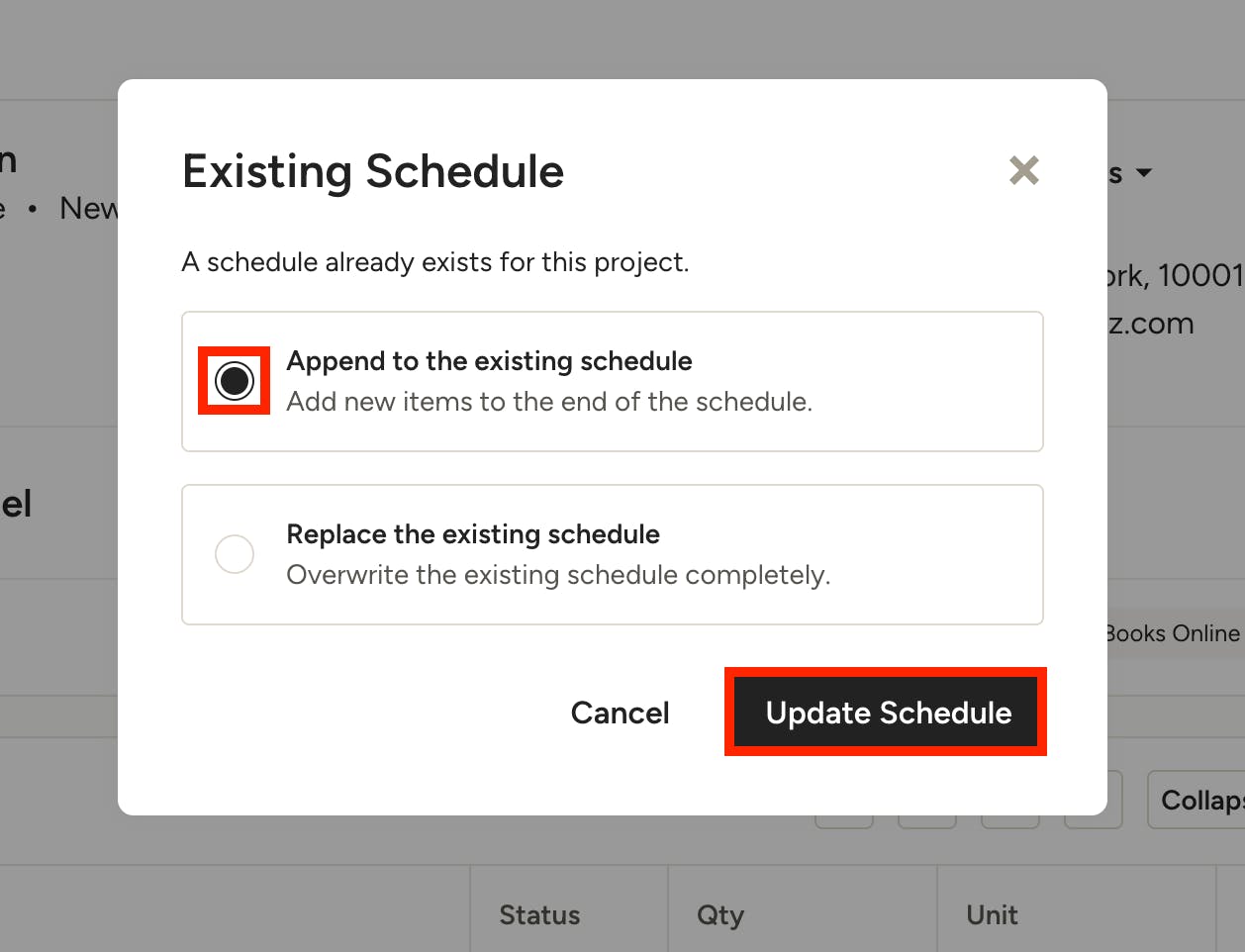Select the Append to existing schedule radio
Image resolution: width=1245 pixels, height=952 pixels.
click(x=235, y=381)
